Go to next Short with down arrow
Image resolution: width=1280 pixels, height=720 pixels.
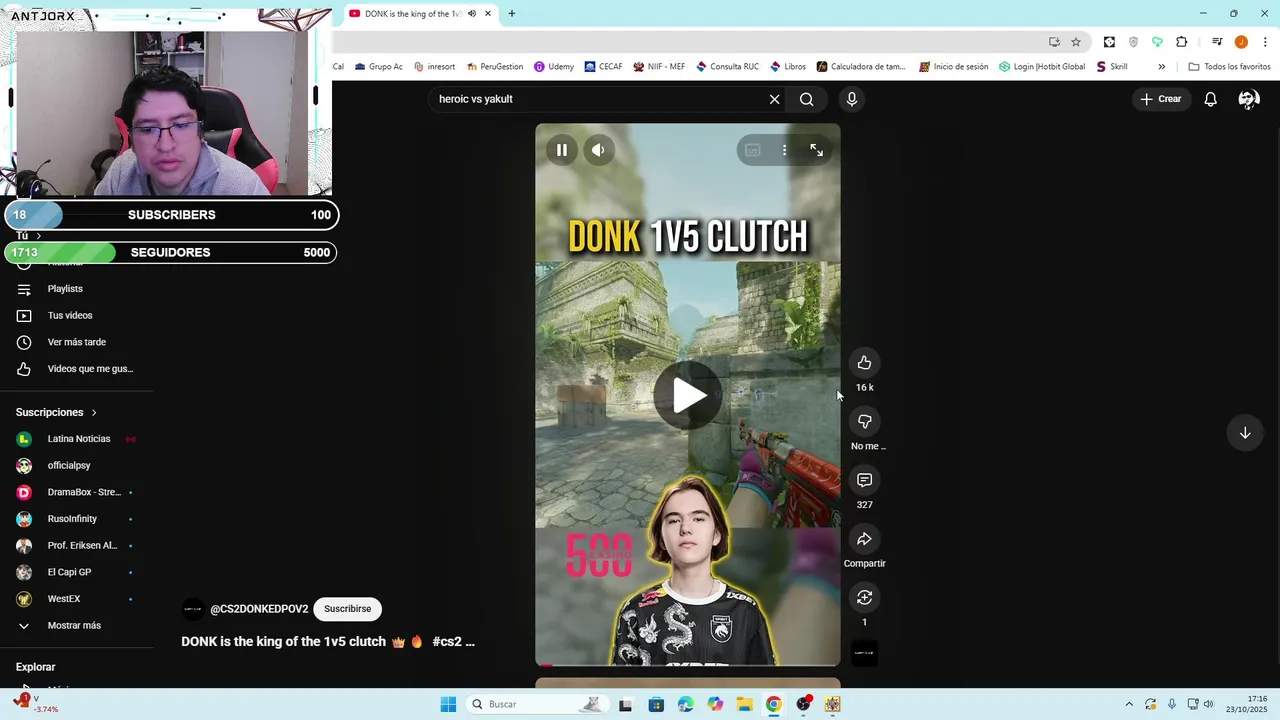[1245, 433]
